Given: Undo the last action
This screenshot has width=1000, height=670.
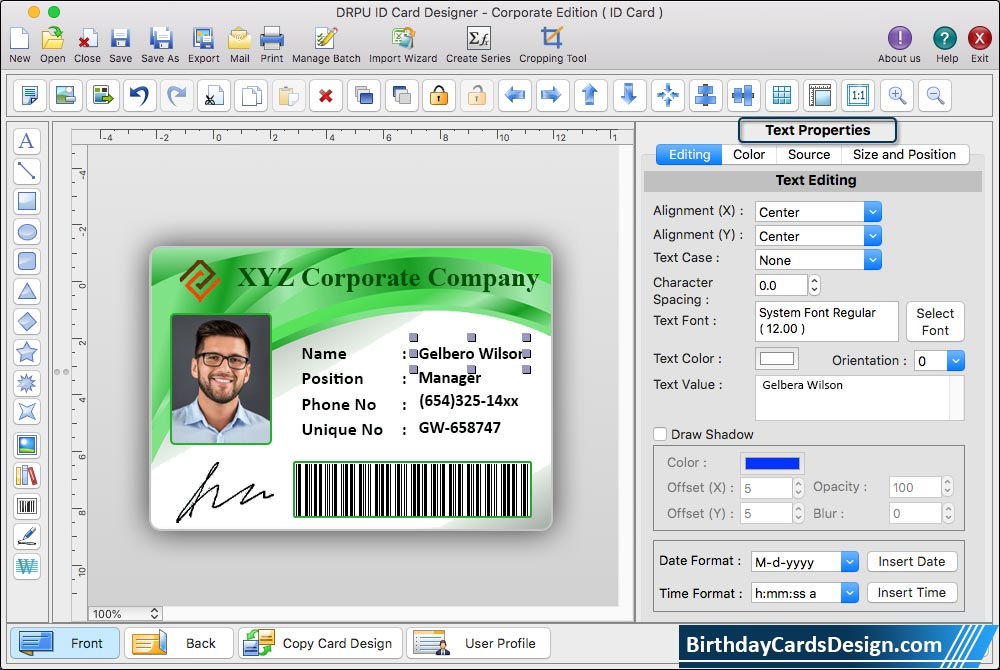Looking at the screenshot, I should [138, 96].
